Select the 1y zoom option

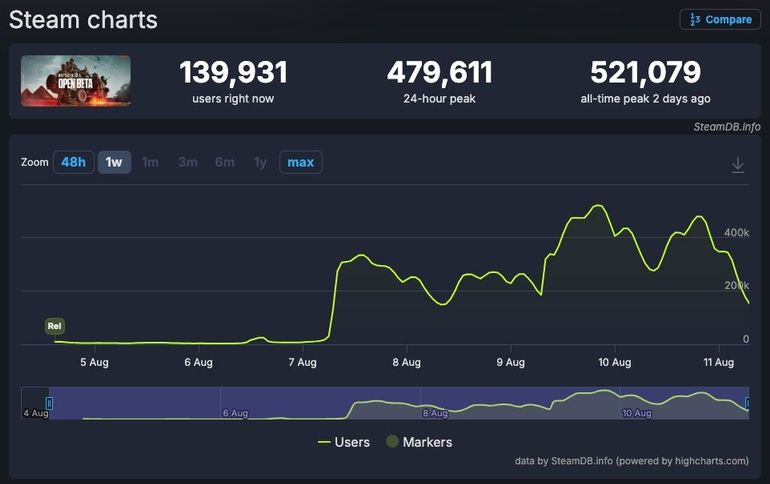click(x=260, y=162)
